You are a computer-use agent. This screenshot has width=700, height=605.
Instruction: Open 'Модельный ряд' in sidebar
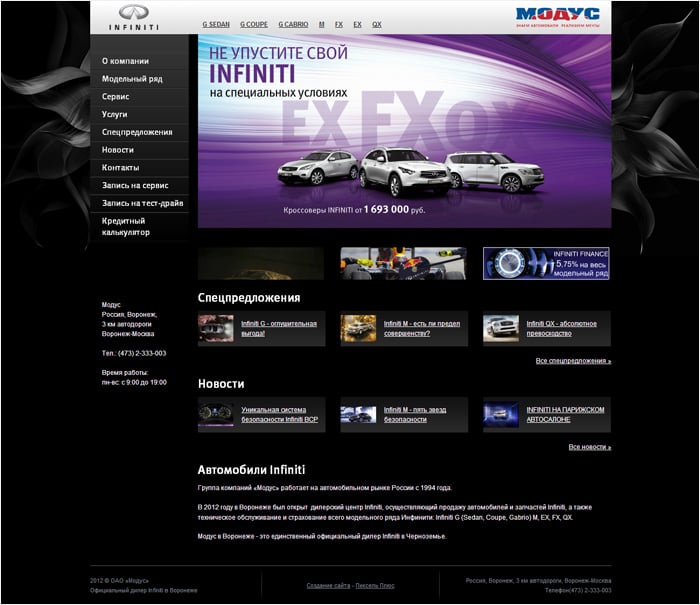pyautogui.click(x=132, y=79)
